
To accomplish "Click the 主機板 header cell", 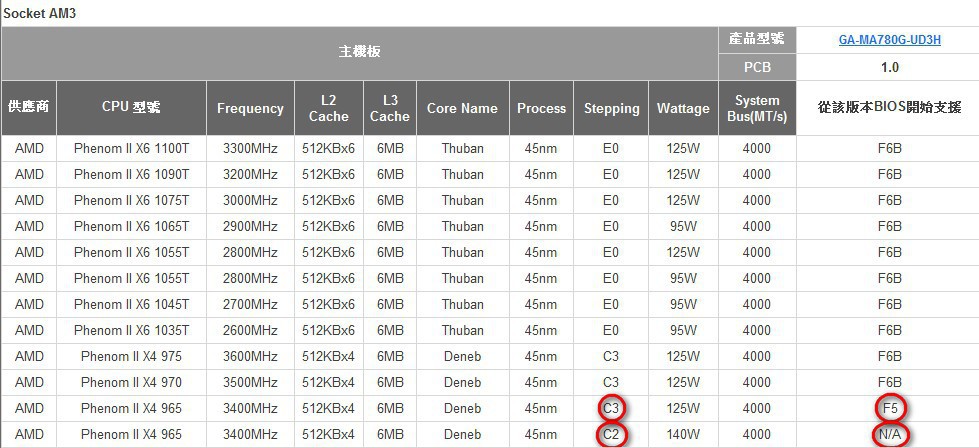I will pos(360,52).
